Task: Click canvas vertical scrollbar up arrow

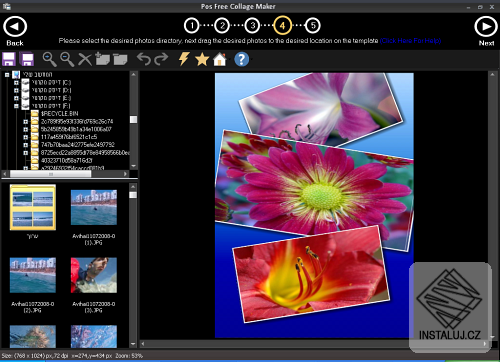Action: tap(492, 75)
